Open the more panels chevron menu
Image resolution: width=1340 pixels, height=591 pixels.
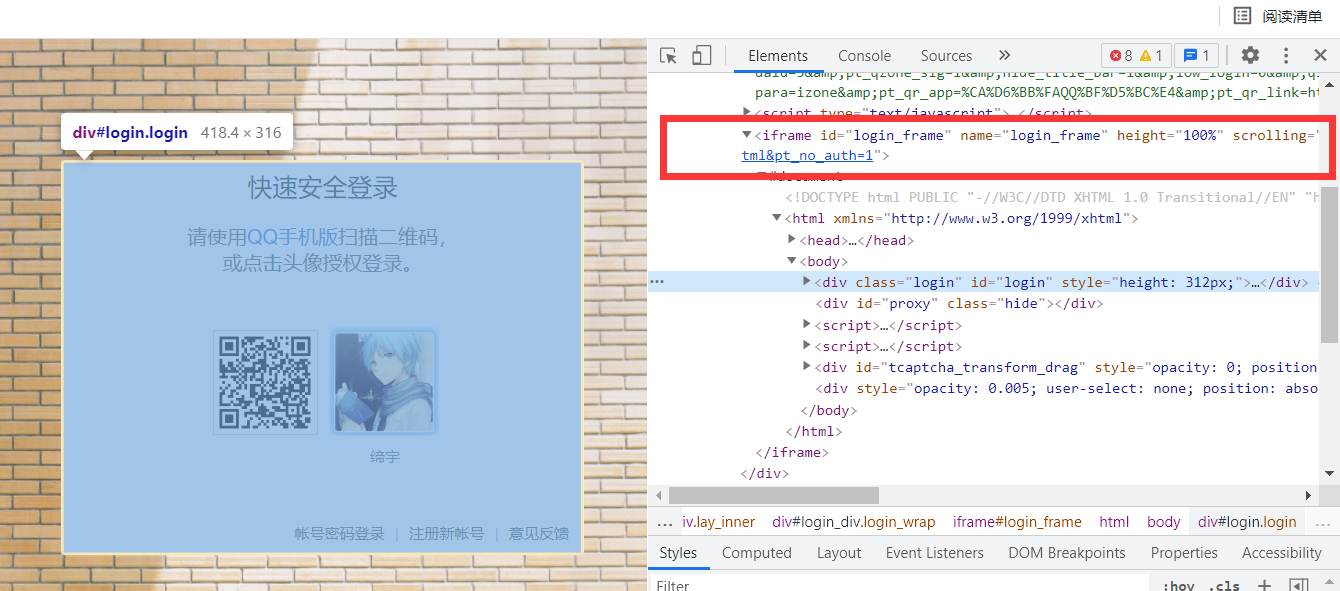pyautogui.click(x=1004, y=55)
